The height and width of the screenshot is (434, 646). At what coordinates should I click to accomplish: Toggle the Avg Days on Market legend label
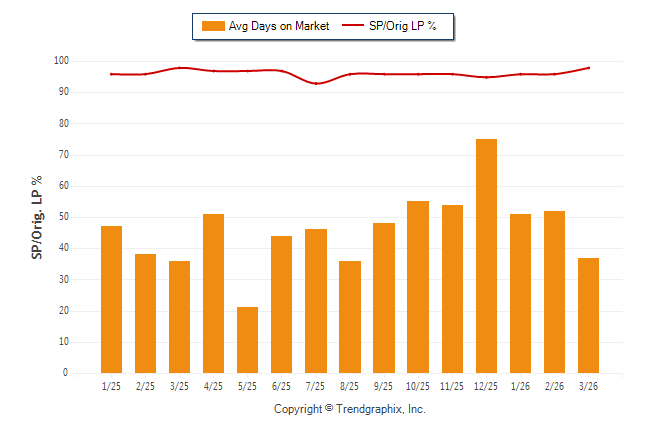click(278, 26)
